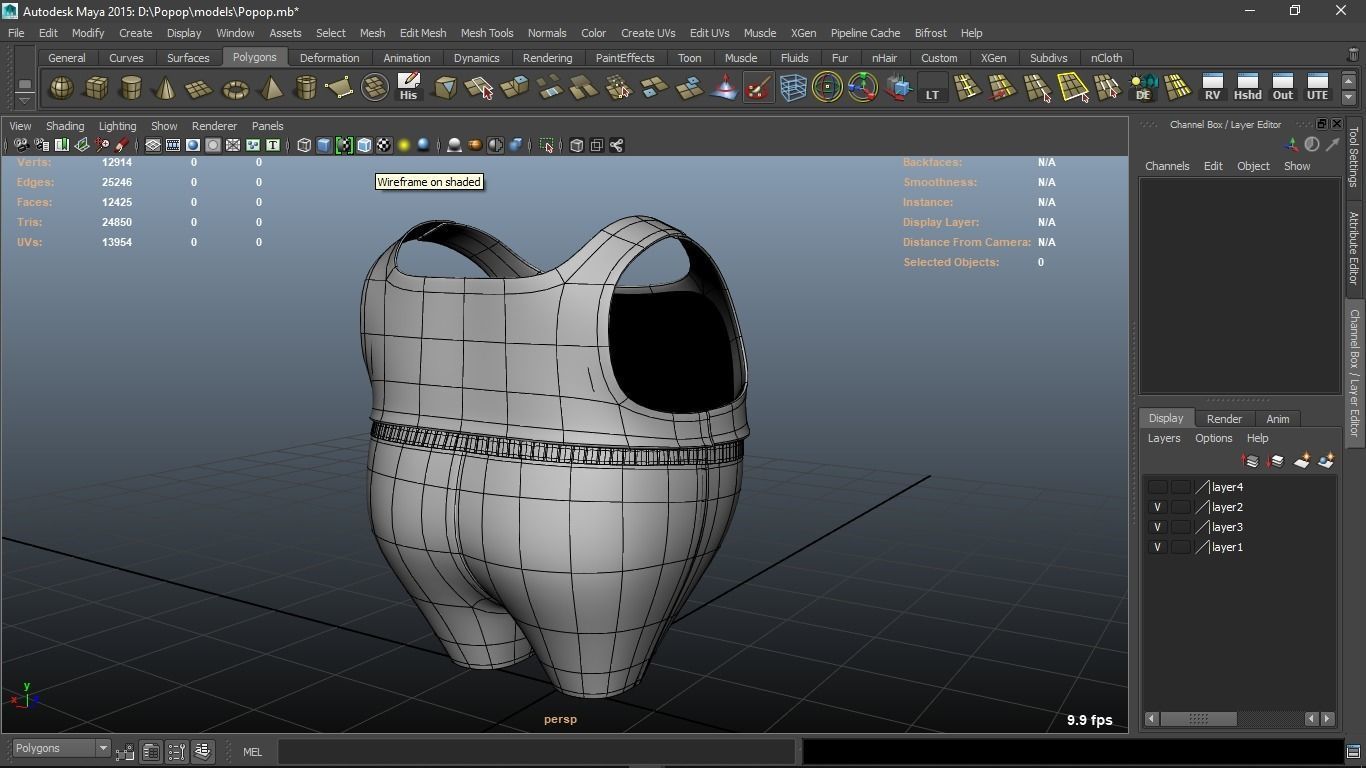Toggle display type box for layer2
The height and width of the screenshot is (768, 1366).
click(1181, 507)
